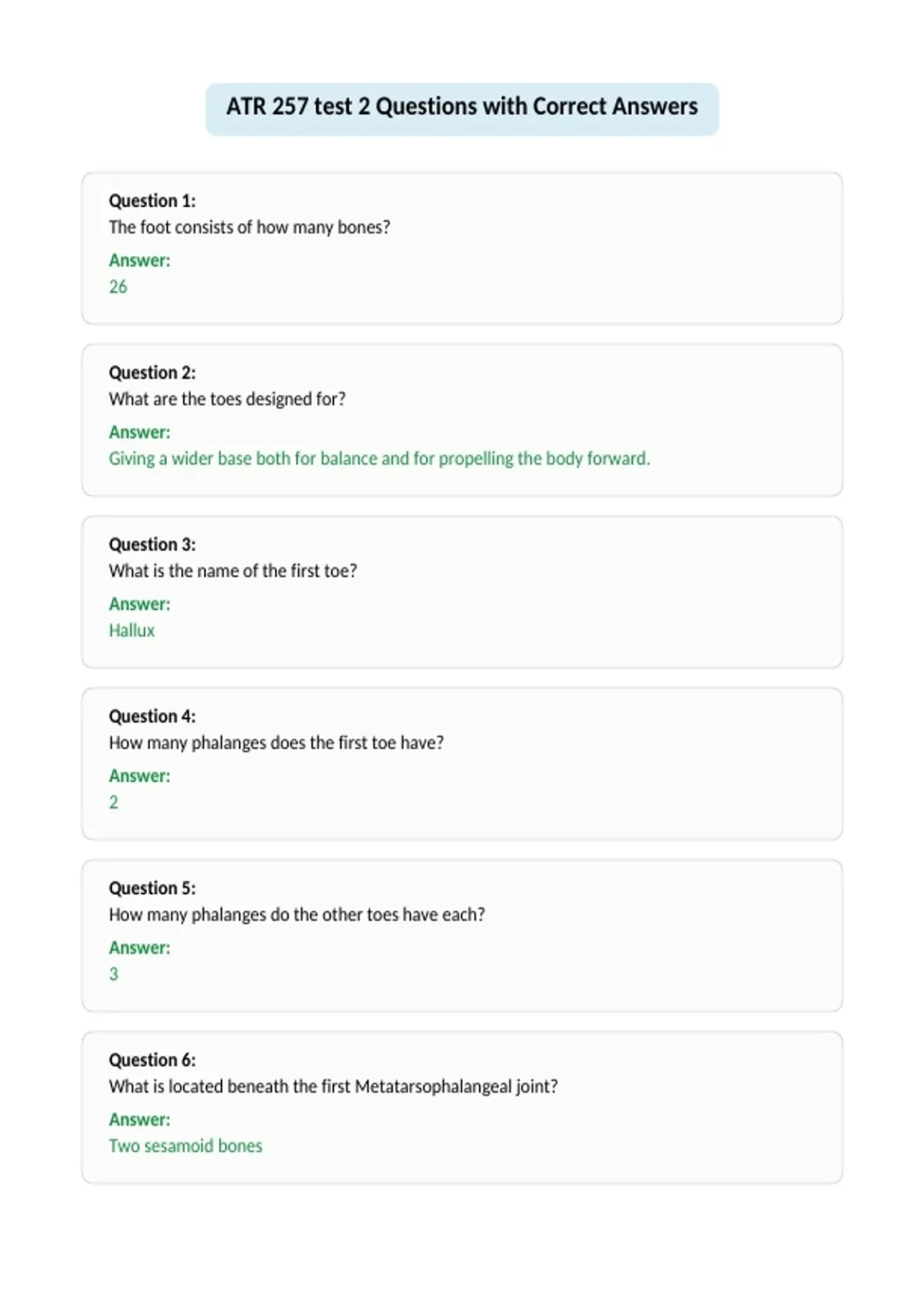Click the answer about giving a wider base
The image size is (924, 1309).
click(x=380, y=459)
